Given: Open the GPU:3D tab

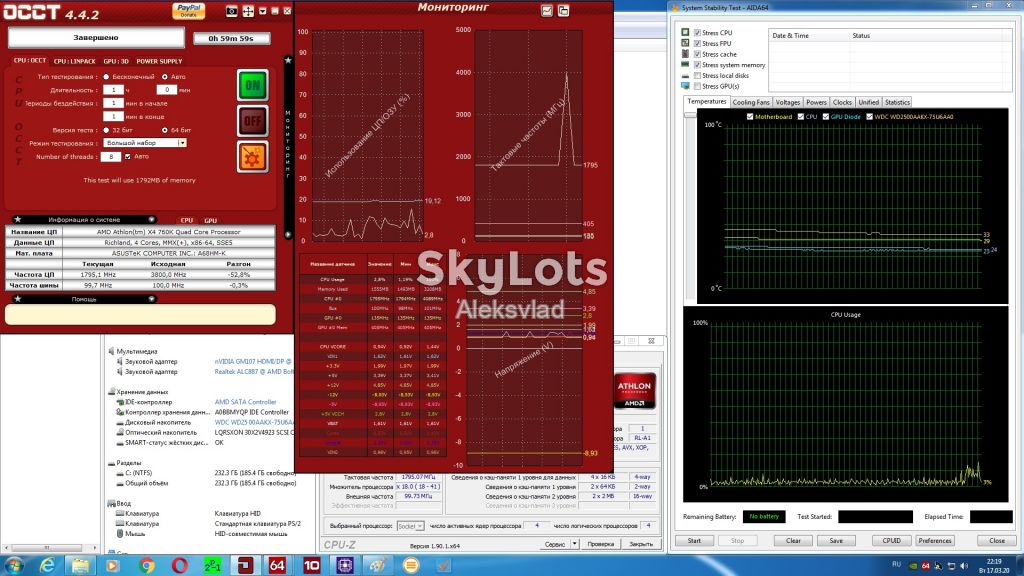Looking at the screenshot, I should point(116,61).
